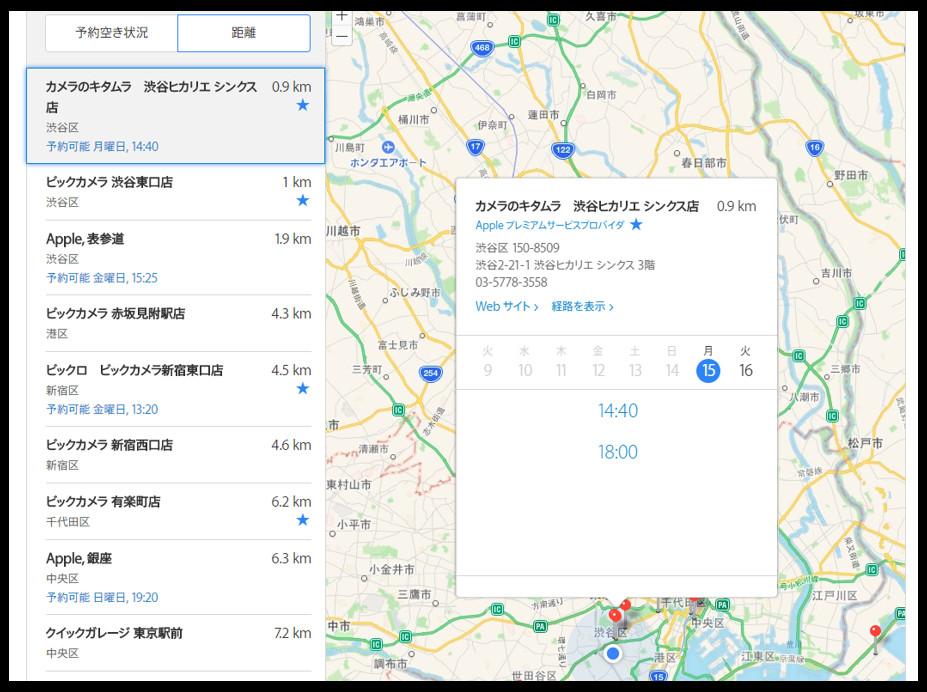Click 予約可能 金曜日, 13:20 link
Viewport: 927px width, 692px height.
[x=102, y=409]
